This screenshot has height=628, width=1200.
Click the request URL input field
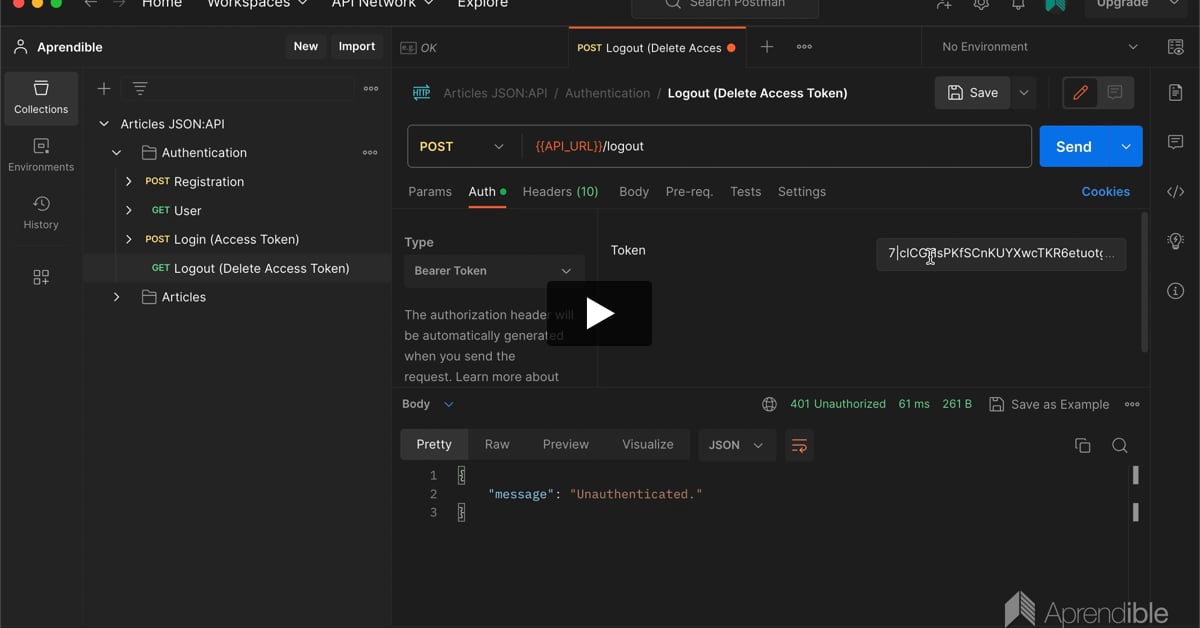pyautogui.click(x=776, y=146)
